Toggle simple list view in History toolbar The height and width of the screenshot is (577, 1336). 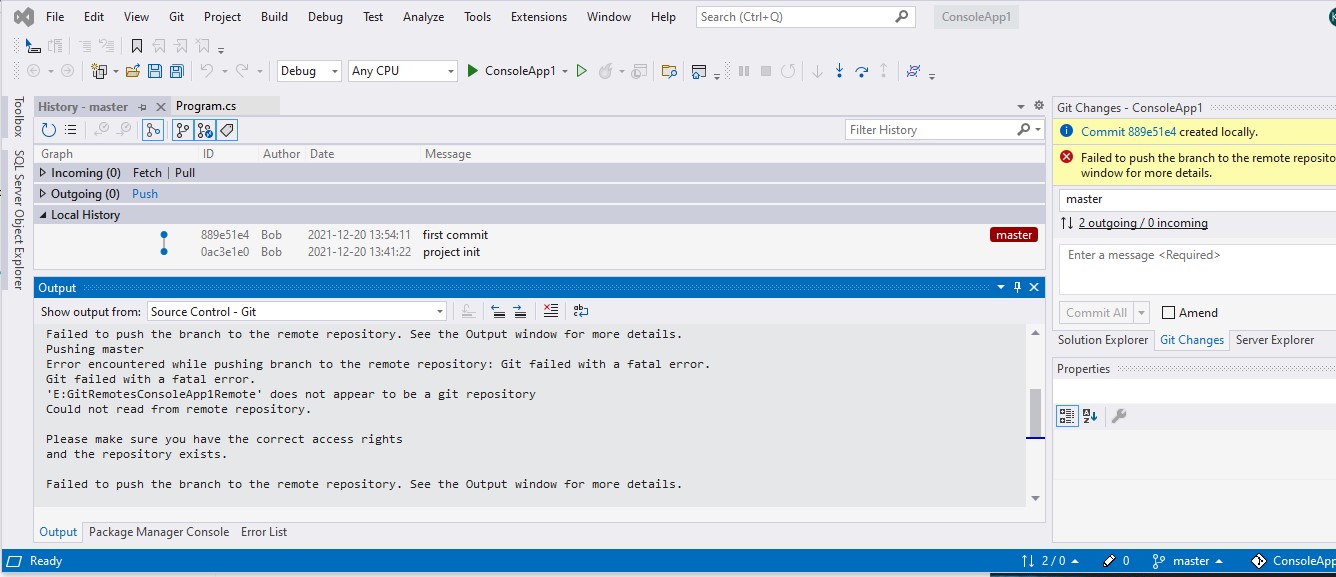coord(71,130)
